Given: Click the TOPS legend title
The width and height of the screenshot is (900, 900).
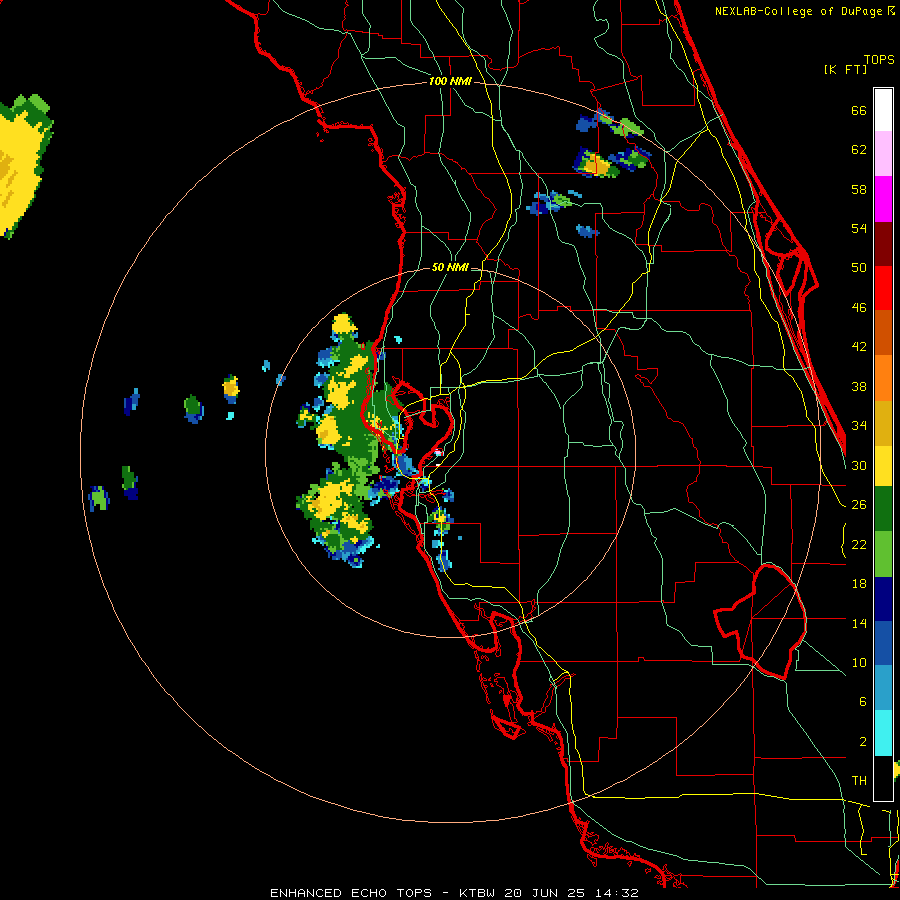Looking at the screenshot, I should (x=879, y=60).
